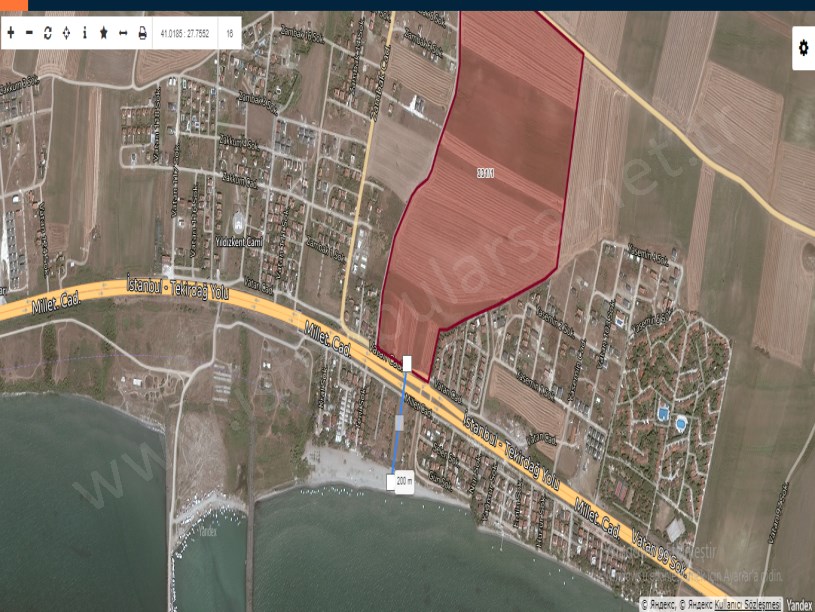Click the parcel number label 33/11
This screenshot has width=815, height=612.
tap(486, 171)
